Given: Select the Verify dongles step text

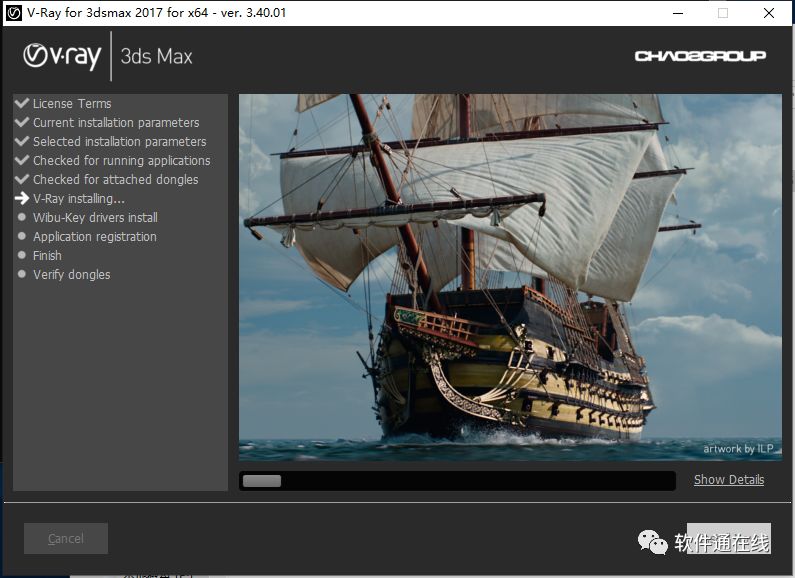Looking at the screenshot, I should [71, 275].
